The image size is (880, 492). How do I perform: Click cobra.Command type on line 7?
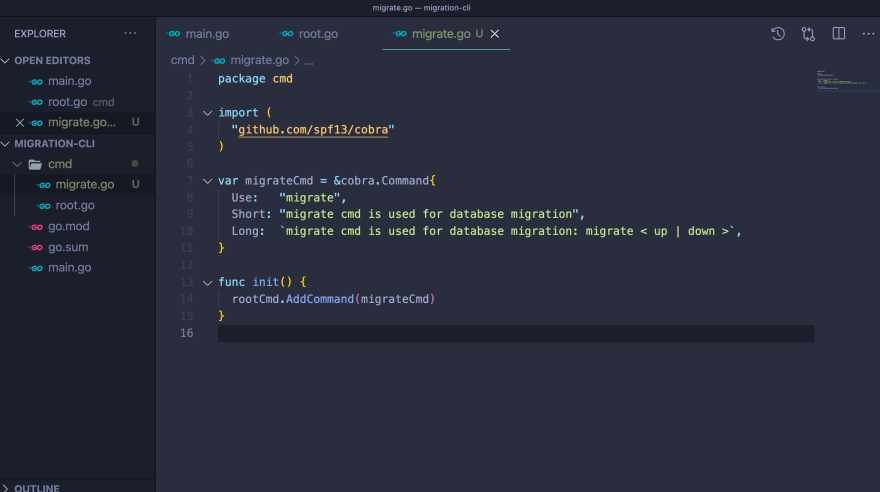(x=384, y=181)
